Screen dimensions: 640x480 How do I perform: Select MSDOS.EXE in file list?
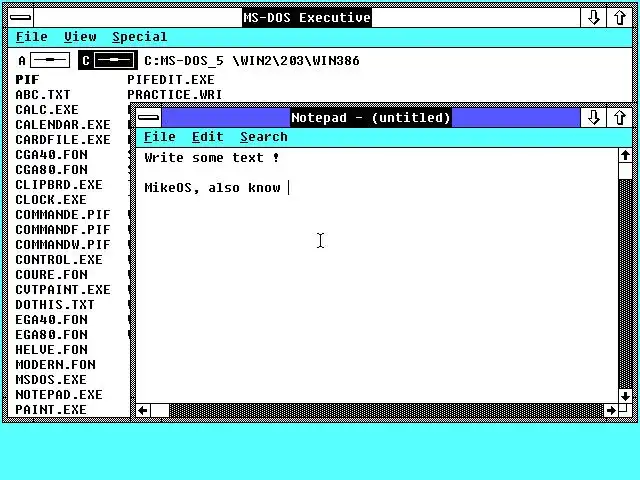[x=51, y=380]
